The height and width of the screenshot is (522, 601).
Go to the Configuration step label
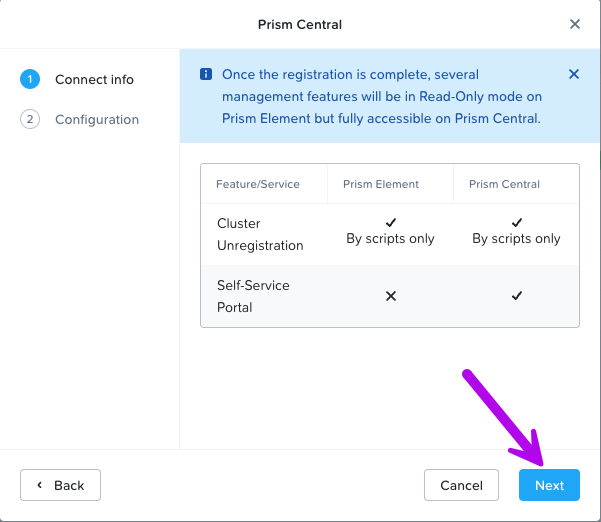pos(97,120)
